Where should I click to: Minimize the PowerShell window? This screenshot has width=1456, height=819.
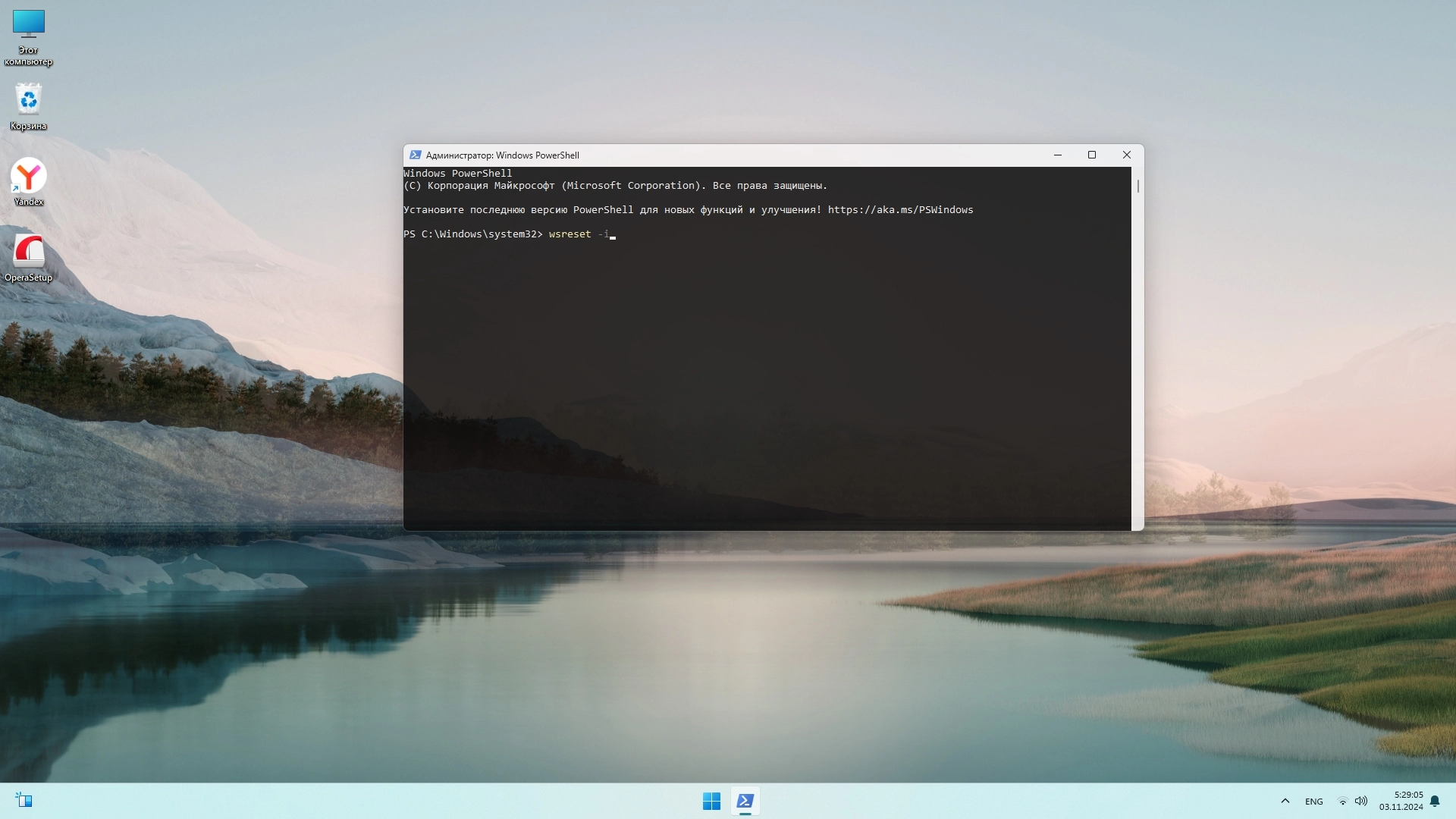coord(1057,155)
